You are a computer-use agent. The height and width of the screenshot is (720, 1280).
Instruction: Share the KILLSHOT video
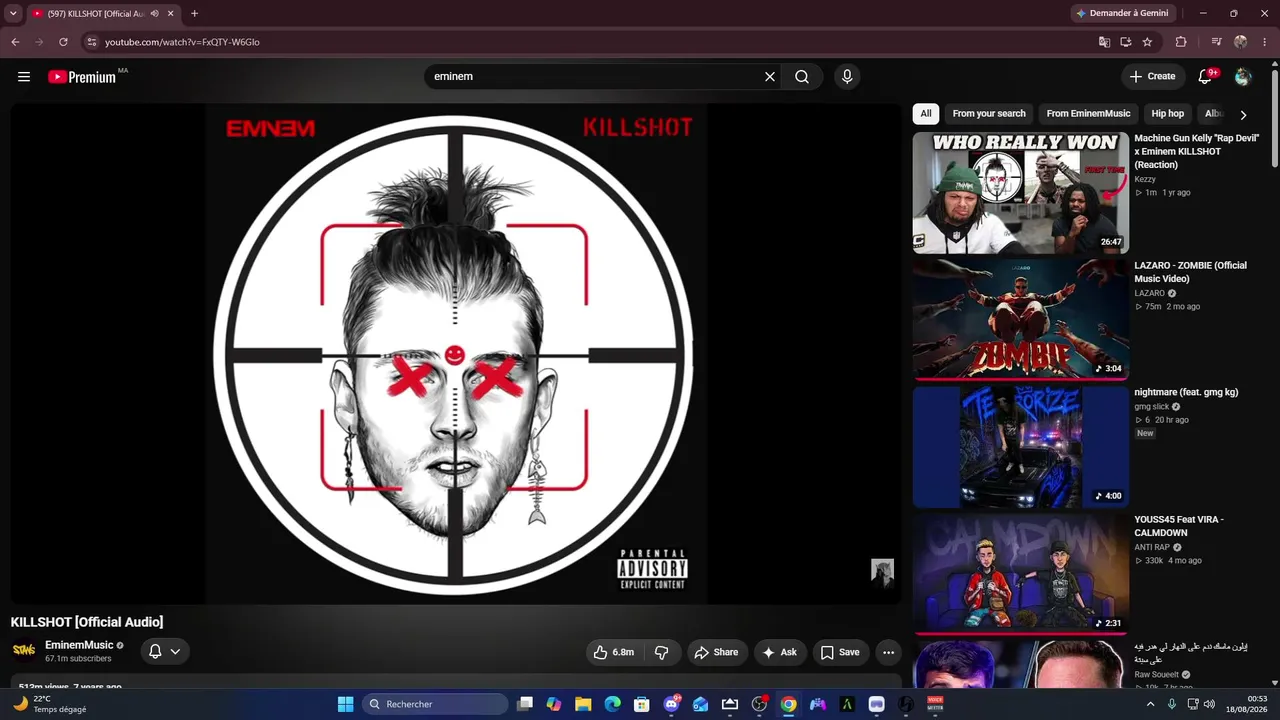[716, 652]
